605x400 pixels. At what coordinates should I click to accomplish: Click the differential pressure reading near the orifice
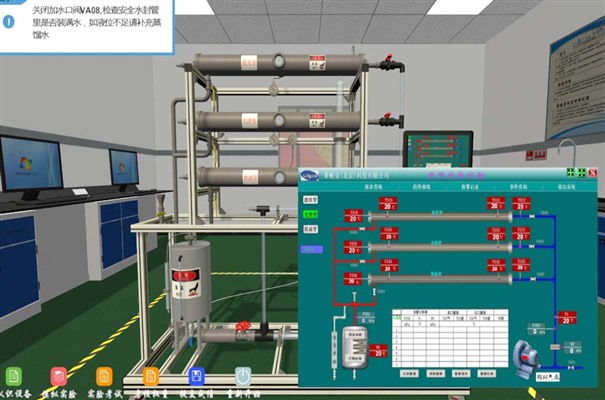pyautogui.click(x=573, y=348)
